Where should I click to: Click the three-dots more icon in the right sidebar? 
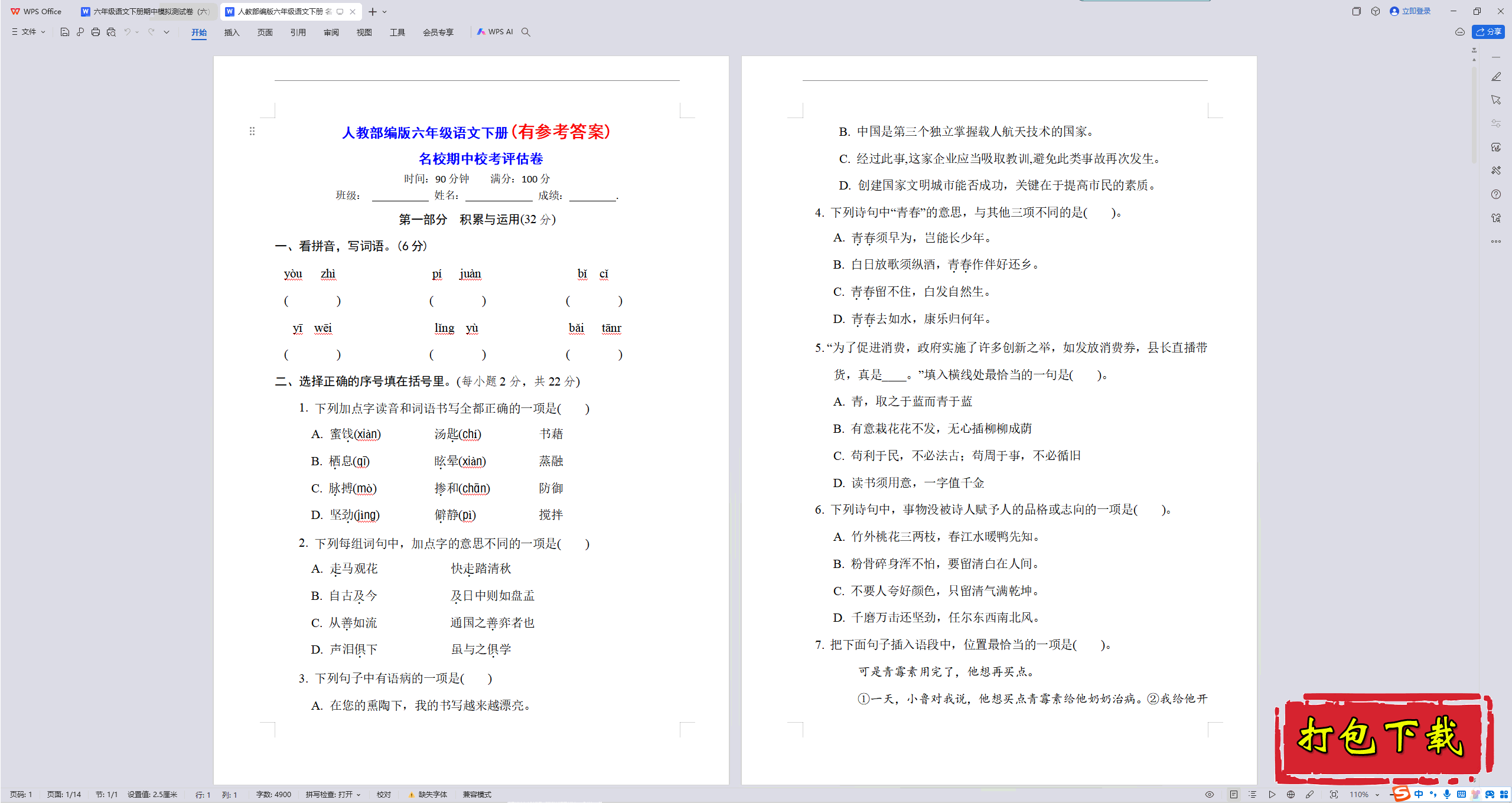point(1496,241)
